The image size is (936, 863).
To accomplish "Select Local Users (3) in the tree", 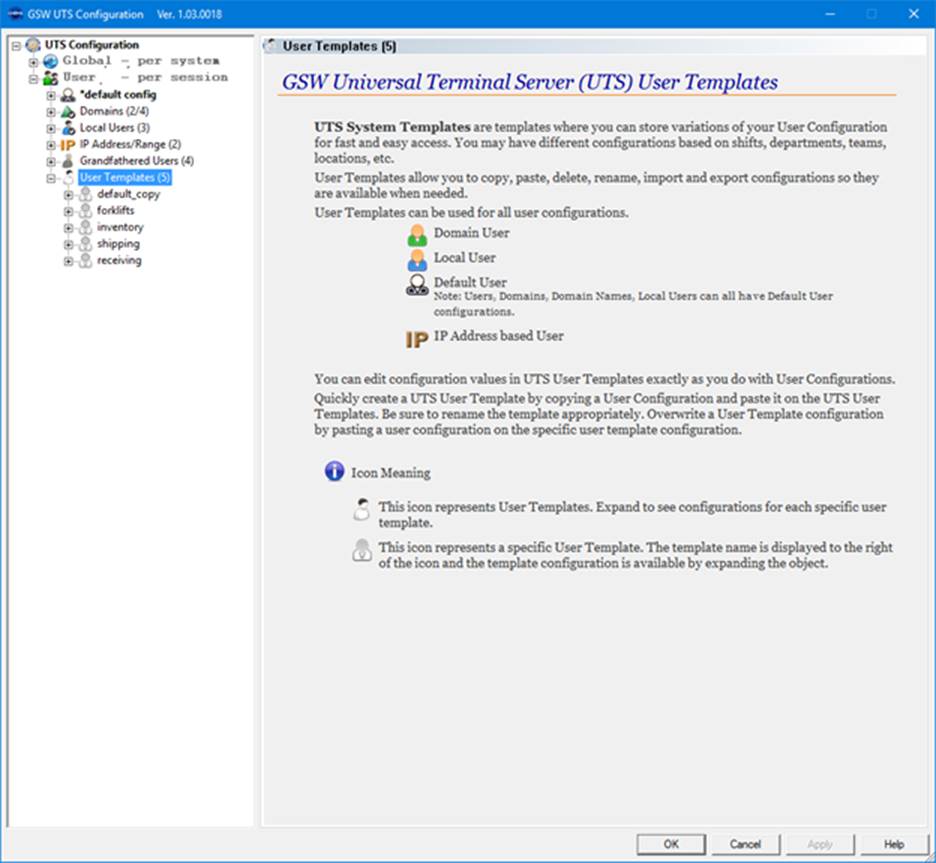I will tap(115, 128).
